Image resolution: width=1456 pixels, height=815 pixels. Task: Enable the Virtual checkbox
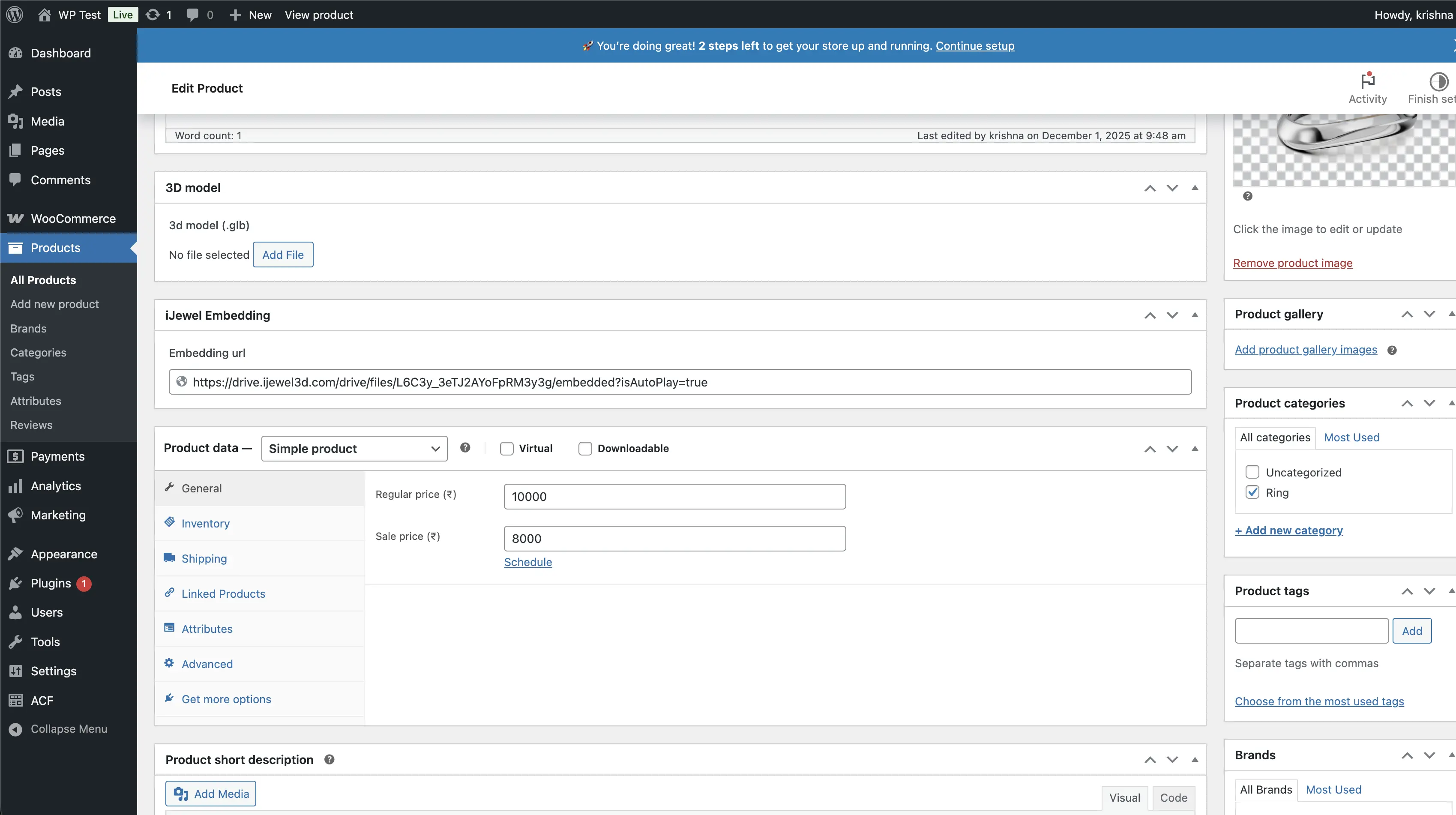click(507, 448)
